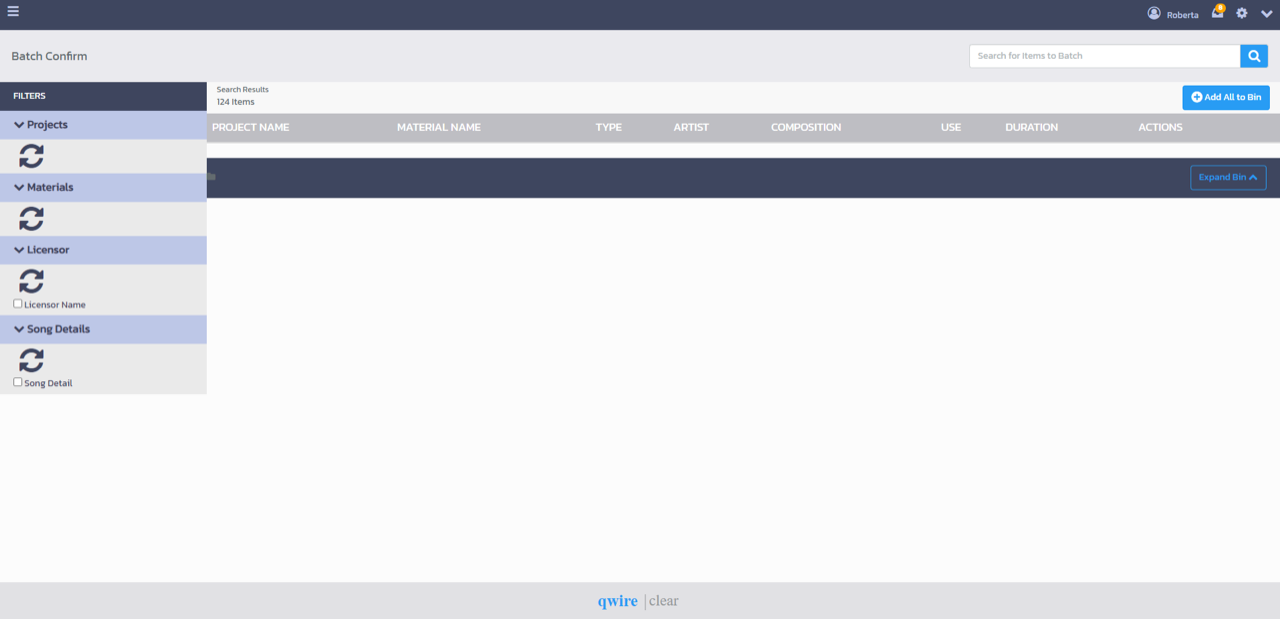Collapse the Licensor filter section
This screenshot has height=619, width=1280.
coord(103,250)
